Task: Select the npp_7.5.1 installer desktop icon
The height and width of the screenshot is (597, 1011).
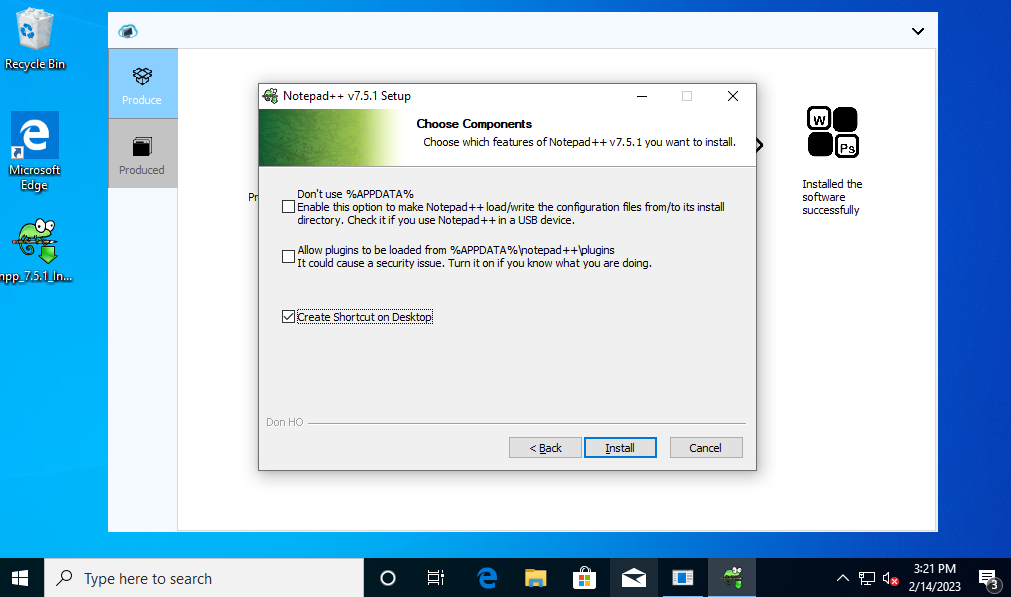Action: pos(36,250)
